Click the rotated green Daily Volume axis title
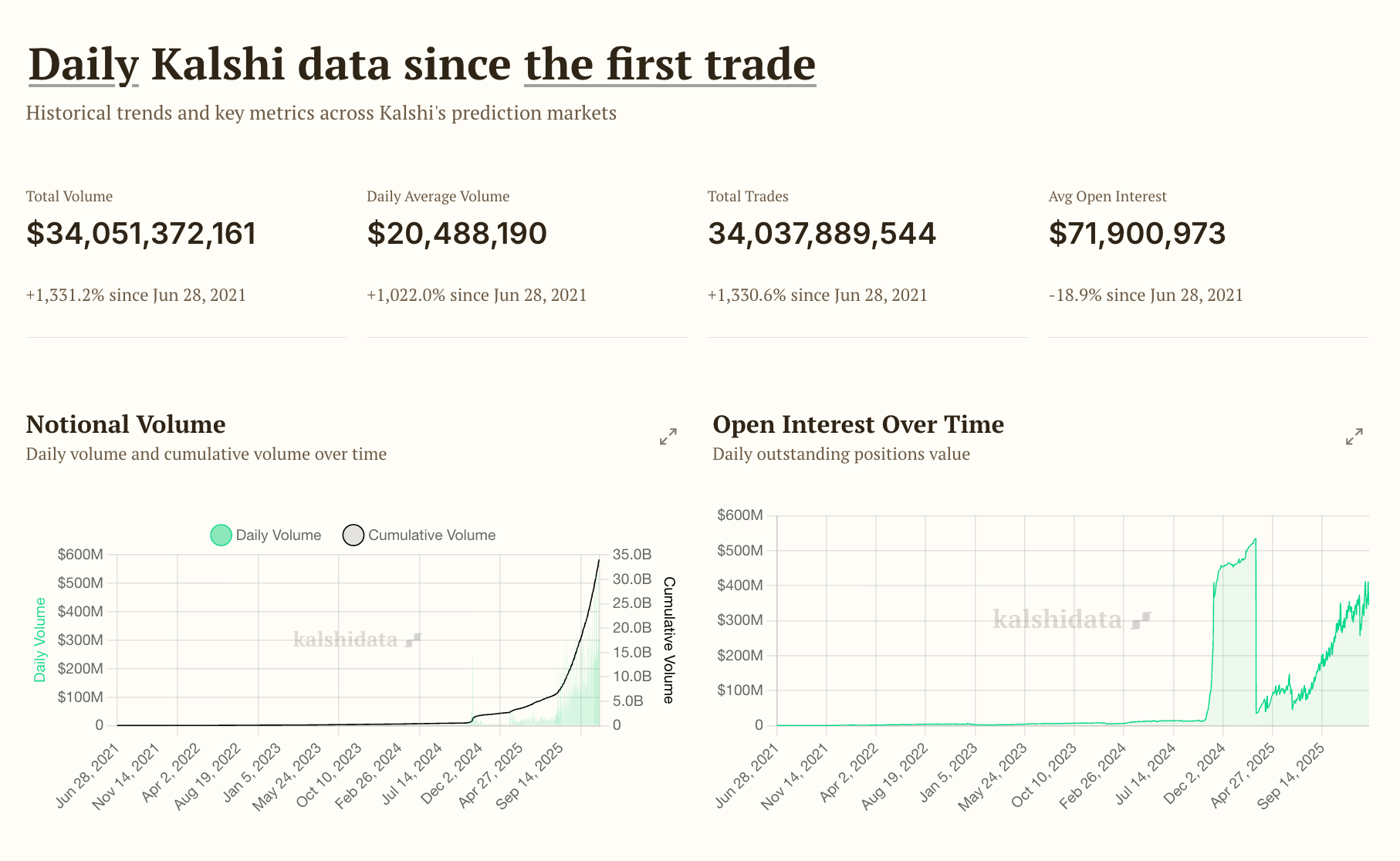 [x=40, y=640]
